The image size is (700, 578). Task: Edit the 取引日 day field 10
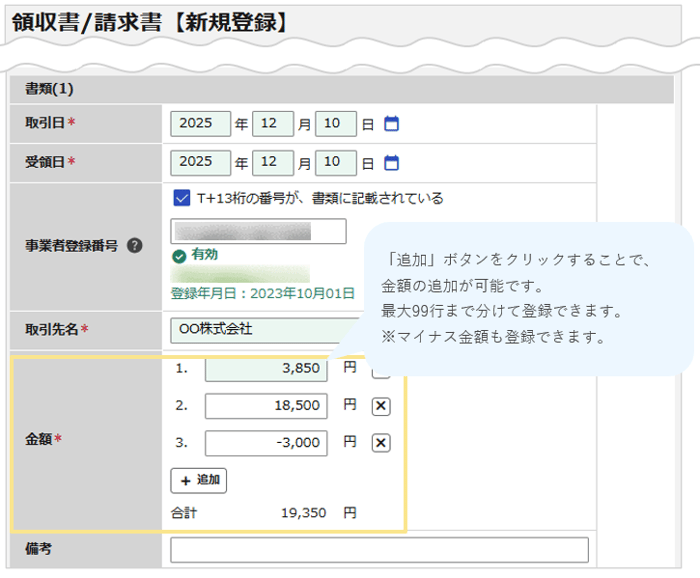[336, 124]
